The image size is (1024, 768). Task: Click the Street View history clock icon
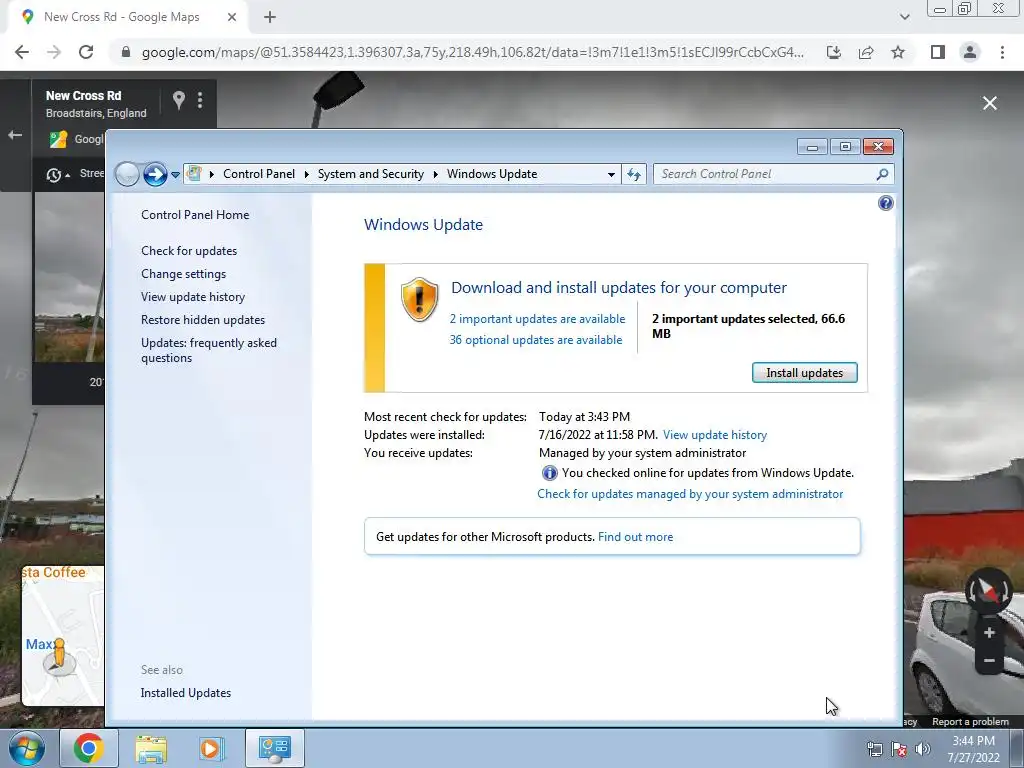[54, 175]
